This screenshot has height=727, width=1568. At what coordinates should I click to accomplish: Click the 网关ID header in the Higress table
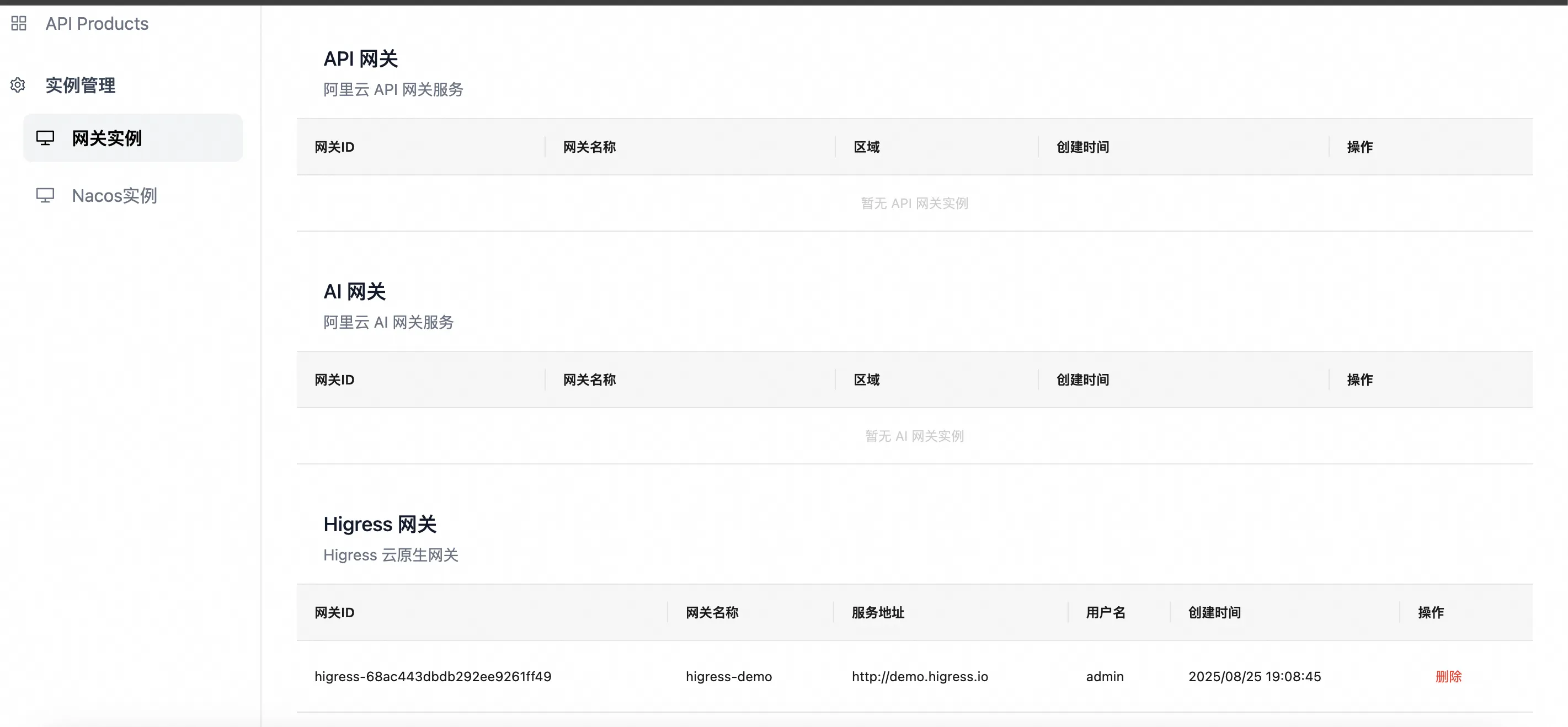(x=334, y=613)
